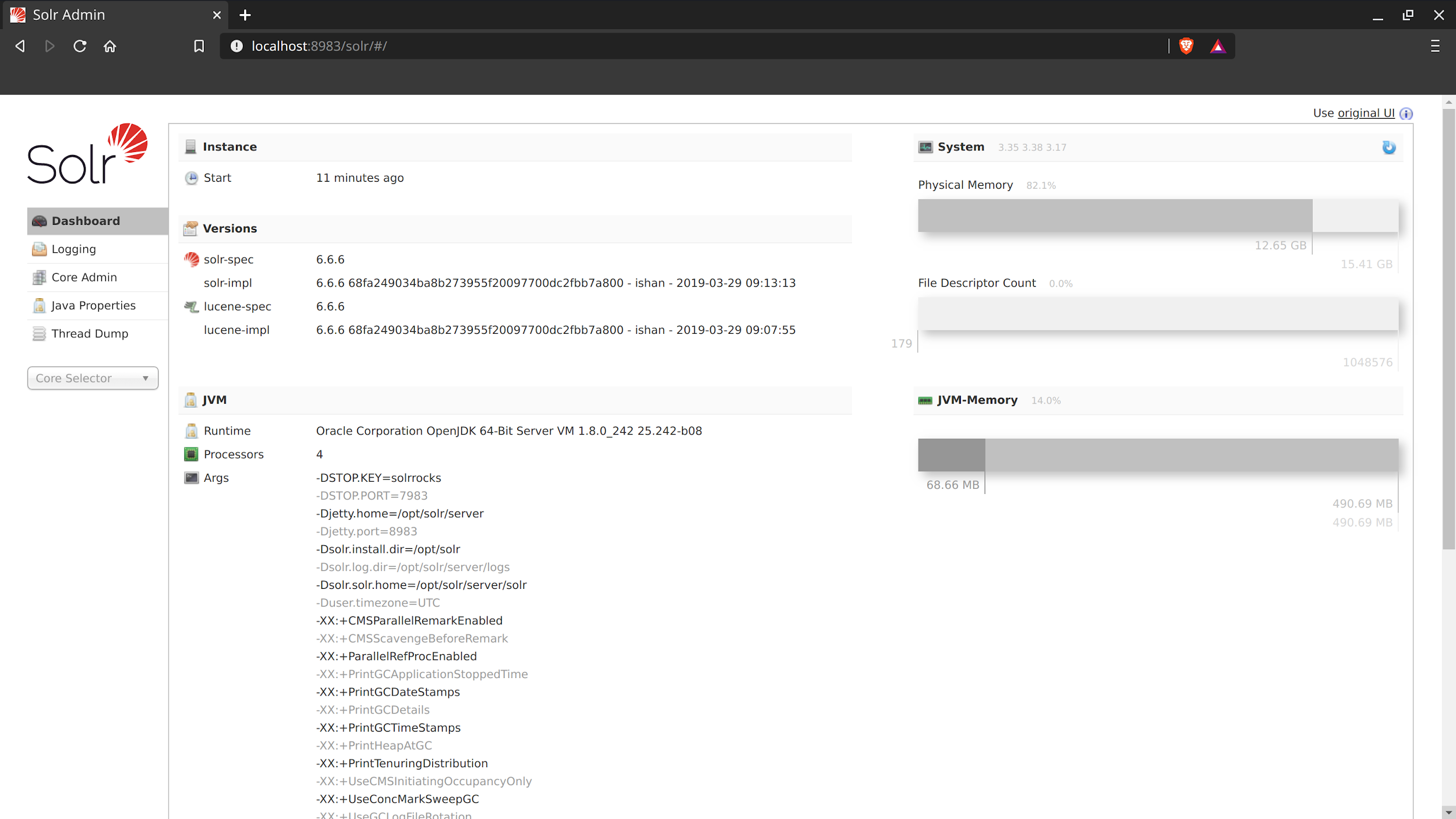The image size is (1456, 819).
Task: Open Core Admin in sidebar
Action: tap(84, 277)
